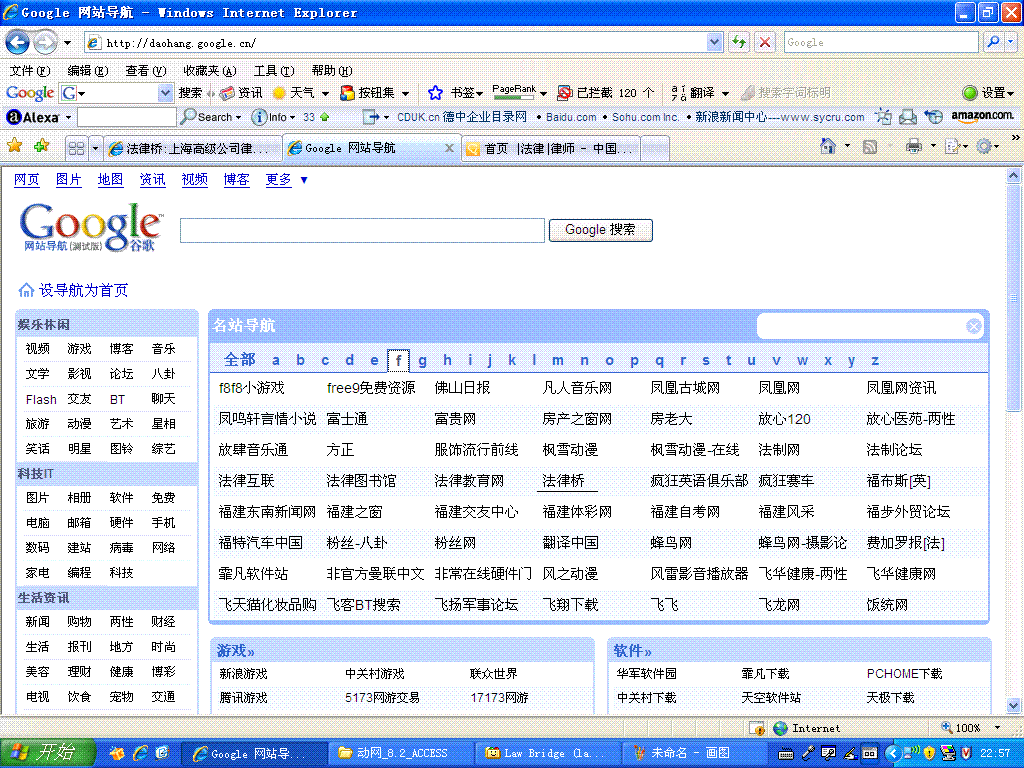The height and width of the screenshot is (768, 1024).
Task: Open the Favorites Center star icon
Action: (x=15, y=146)
